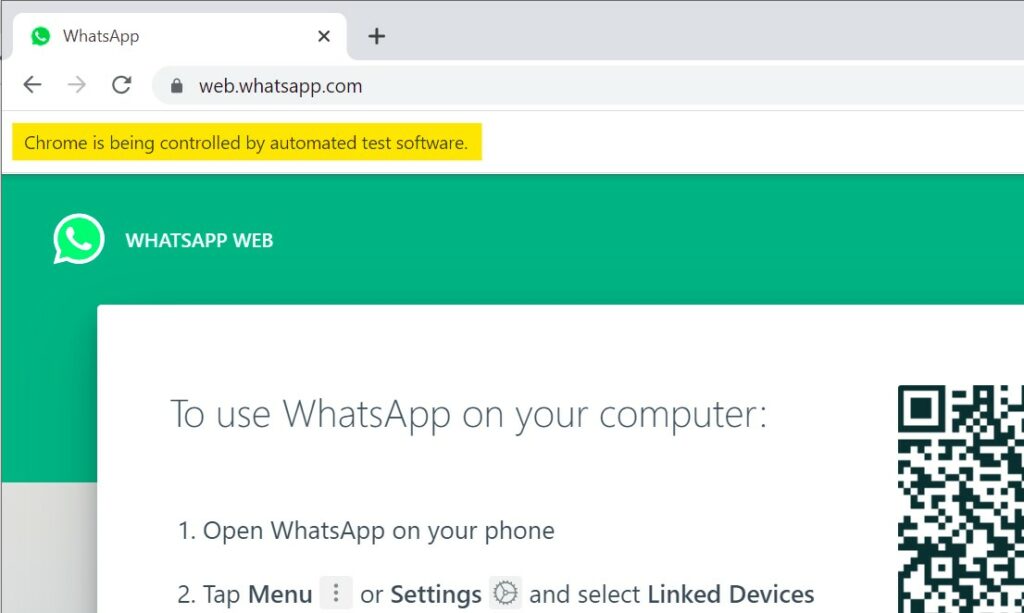Click the Settings gear icon in step 2
This screenshot has height=613, width=1024.
click(x=505, y=593)
